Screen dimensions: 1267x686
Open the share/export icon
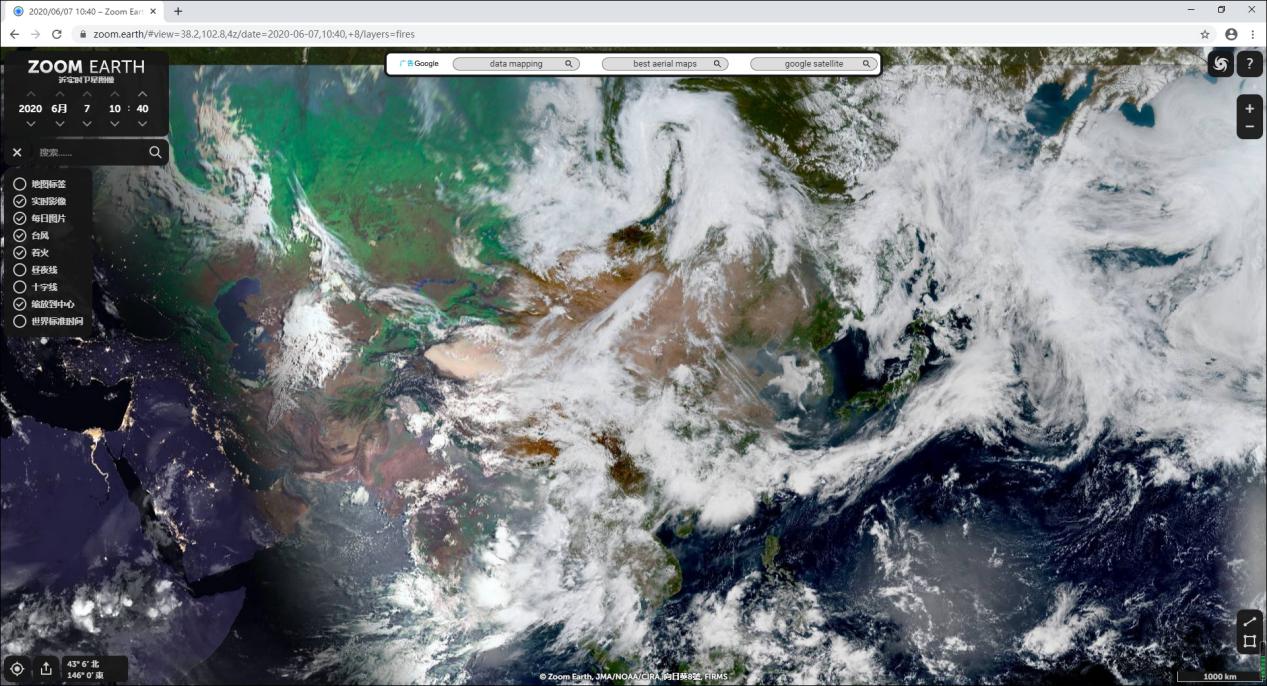point(46,667)
